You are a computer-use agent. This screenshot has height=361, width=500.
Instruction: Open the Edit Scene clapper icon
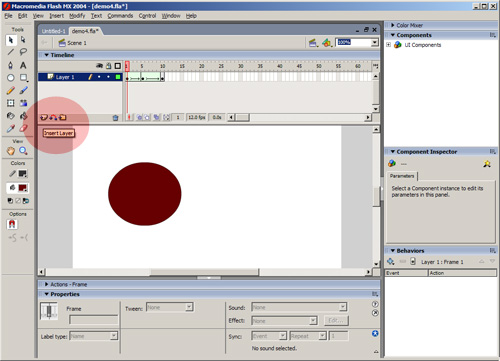[x=313, y=43]
